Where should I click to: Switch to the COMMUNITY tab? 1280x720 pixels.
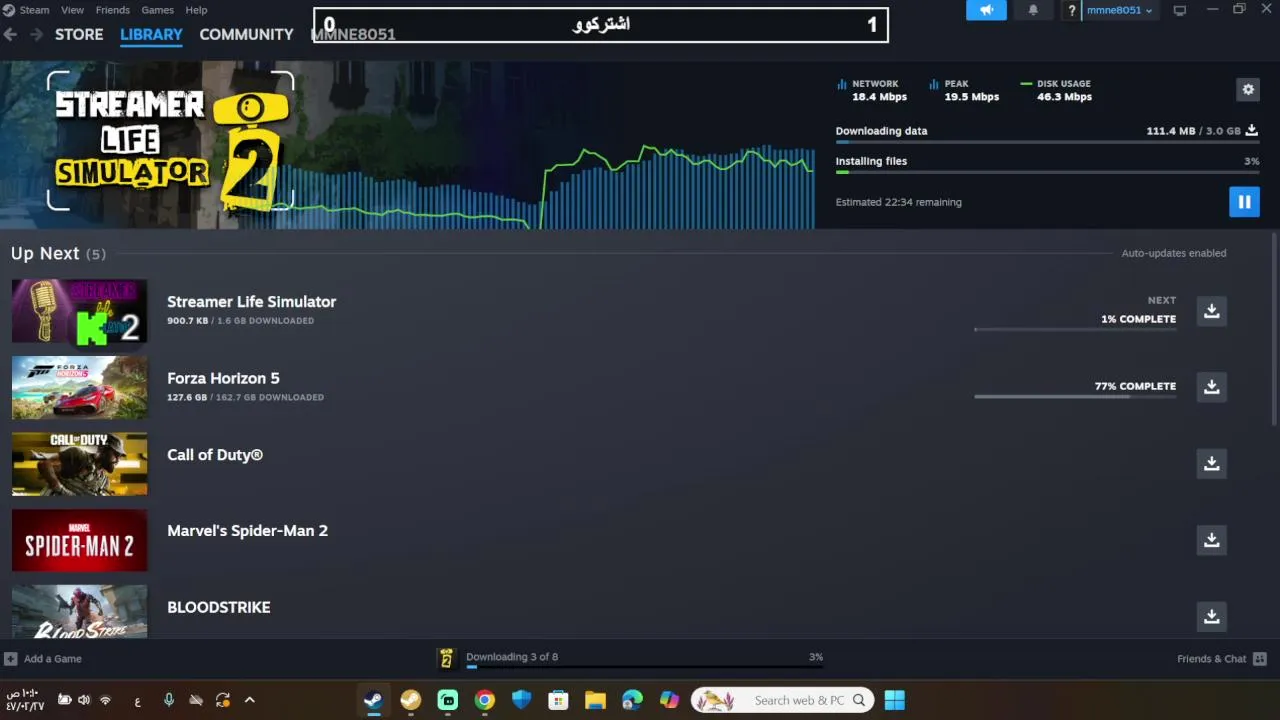pyautogui.click(x=246, y=34)
